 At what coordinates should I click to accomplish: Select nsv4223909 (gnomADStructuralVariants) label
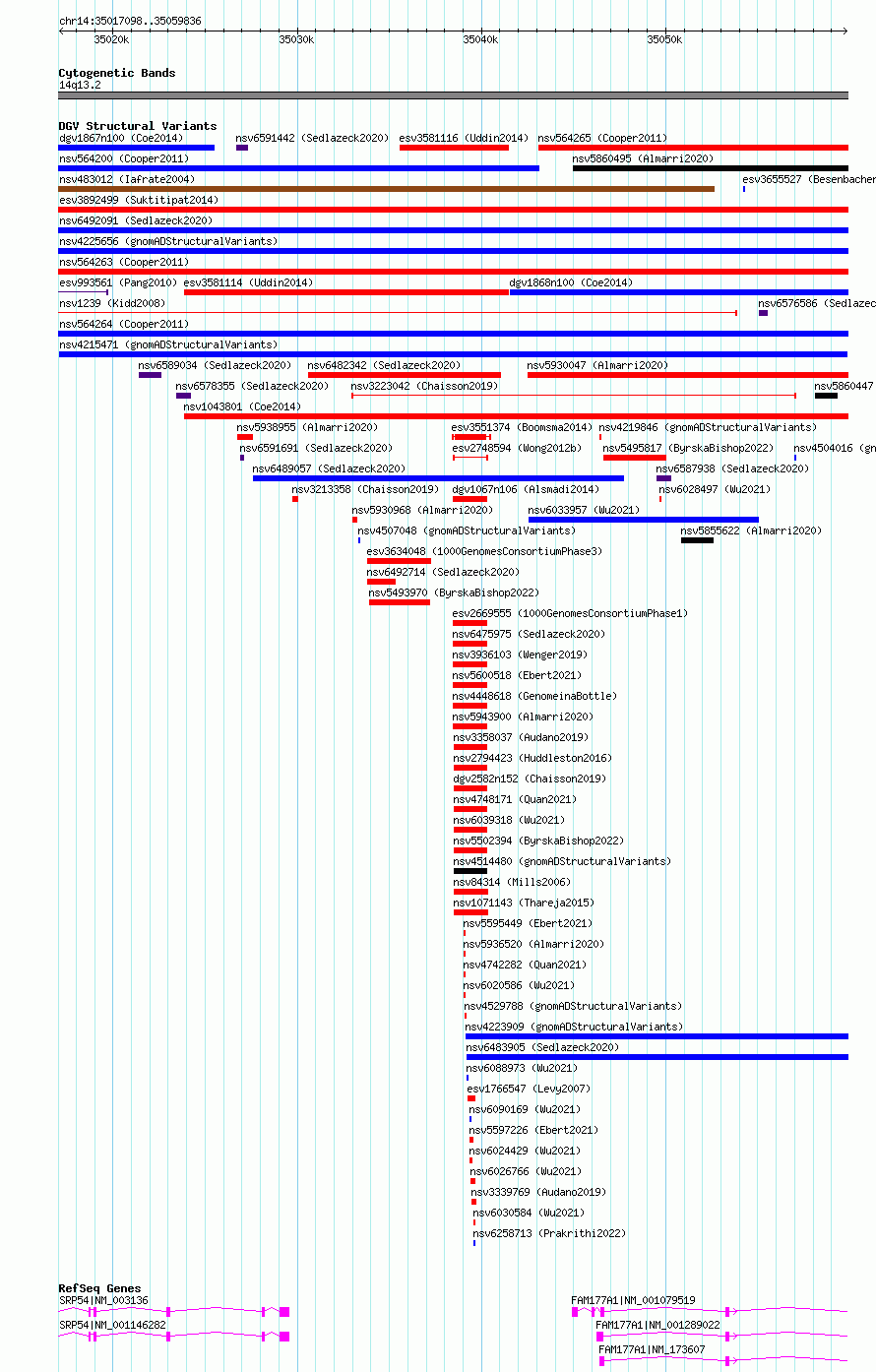point(574,1027)
